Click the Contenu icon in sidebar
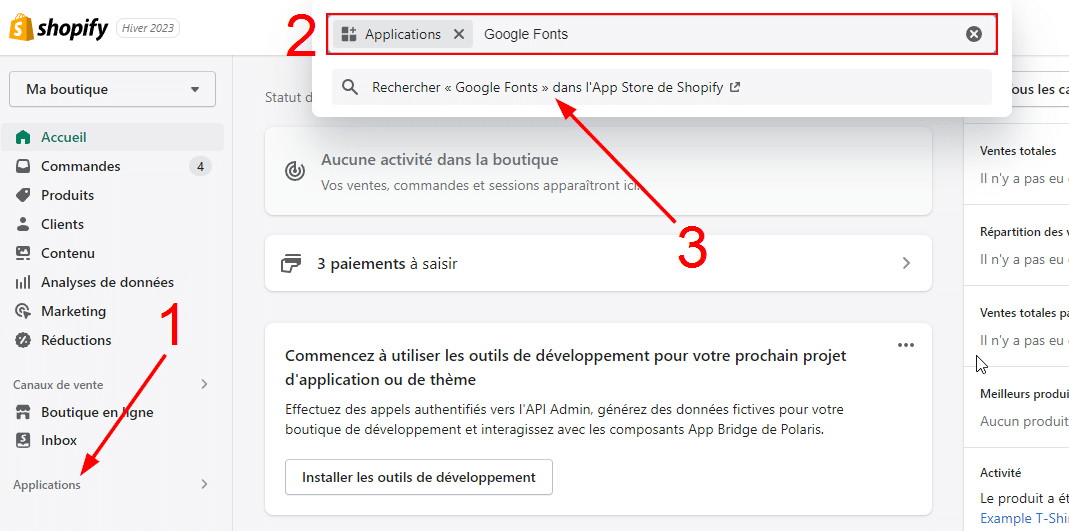1069x531 pixels. pos(23,253)
